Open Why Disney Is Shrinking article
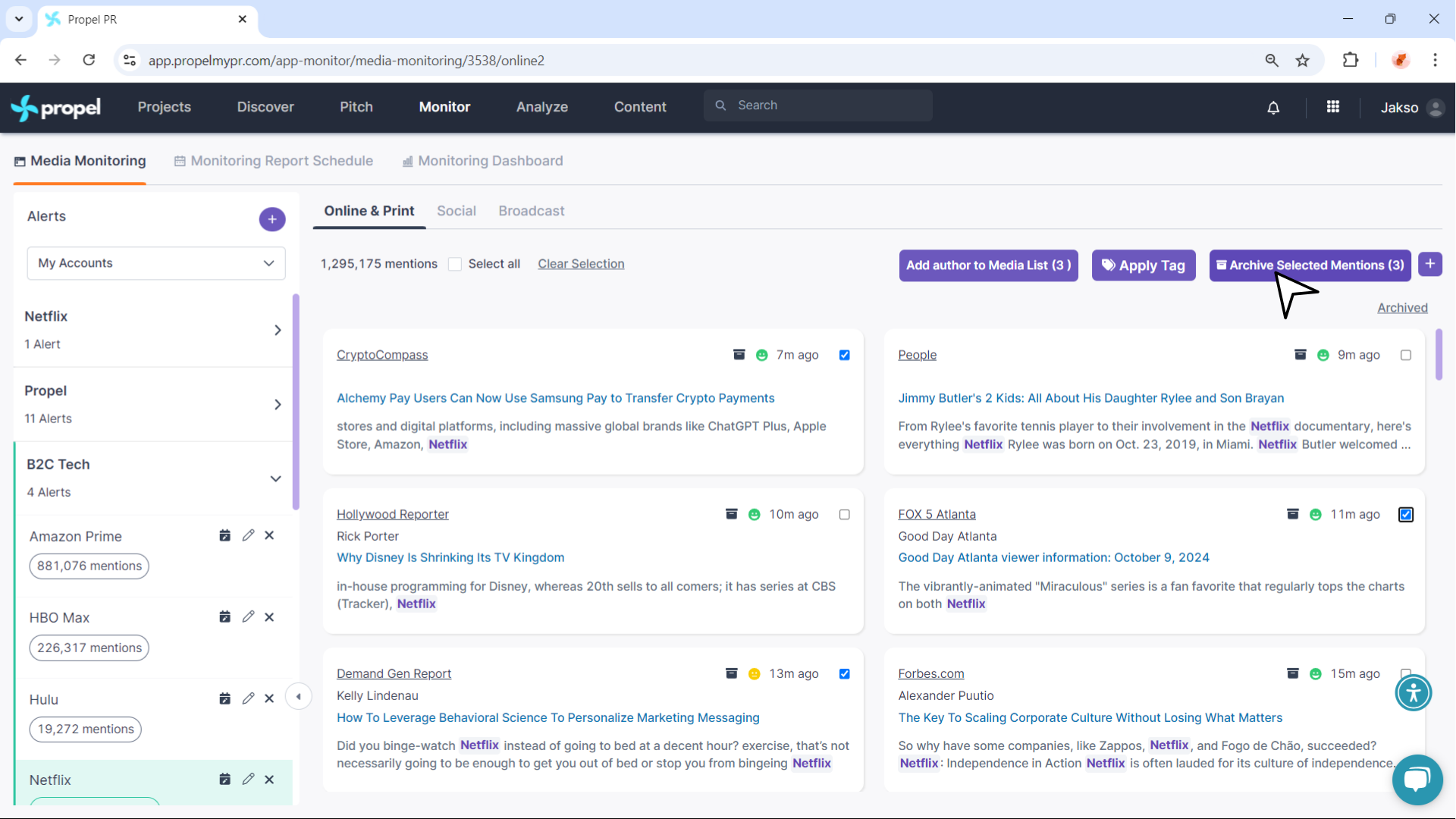 [450, 557]
